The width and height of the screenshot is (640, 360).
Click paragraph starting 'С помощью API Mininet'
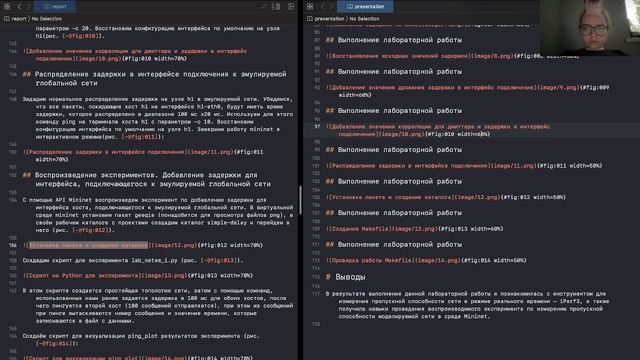pyautogui.click(x=158, y=215)
